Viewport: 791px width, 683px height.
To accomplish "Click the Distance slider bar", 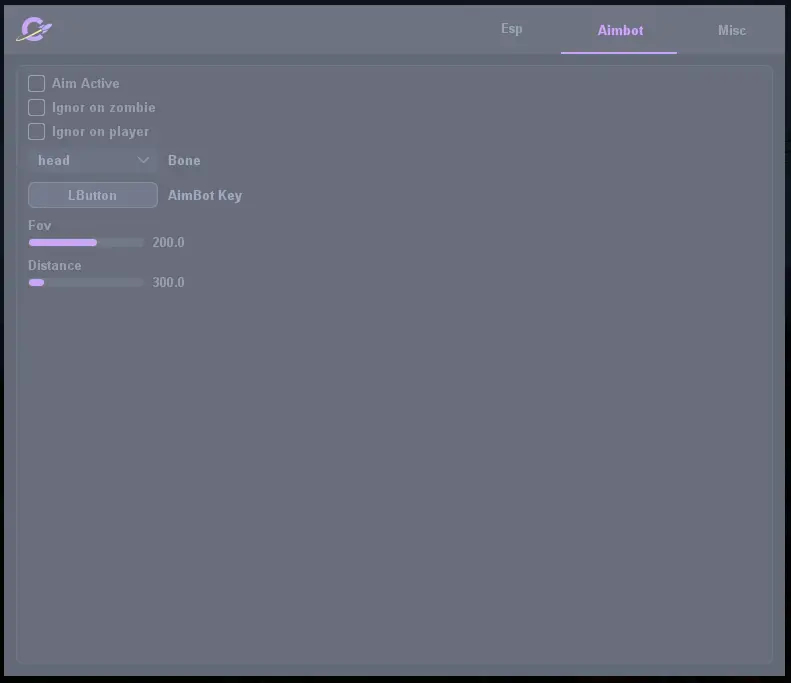I will coord(86,283).
